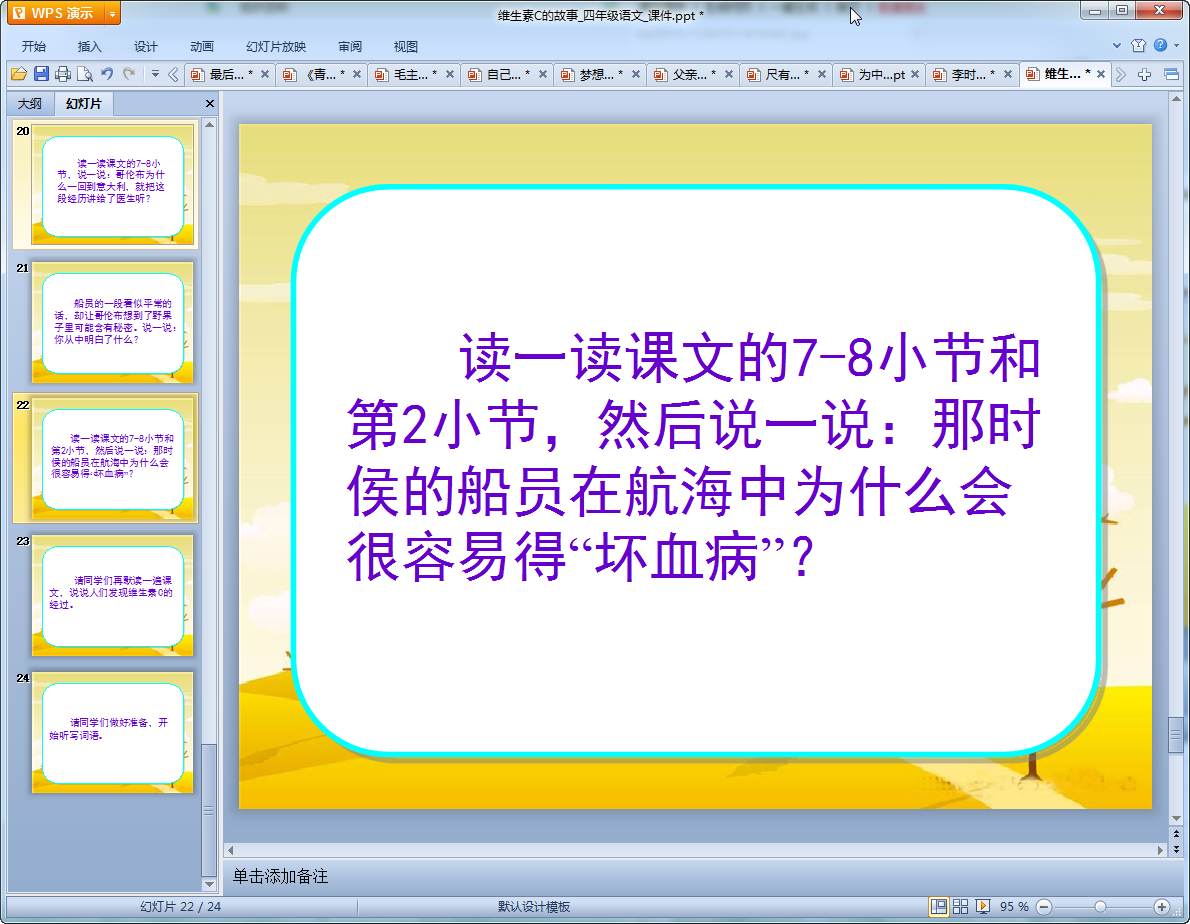Click the Undo arrow icon

click(107, 74)
